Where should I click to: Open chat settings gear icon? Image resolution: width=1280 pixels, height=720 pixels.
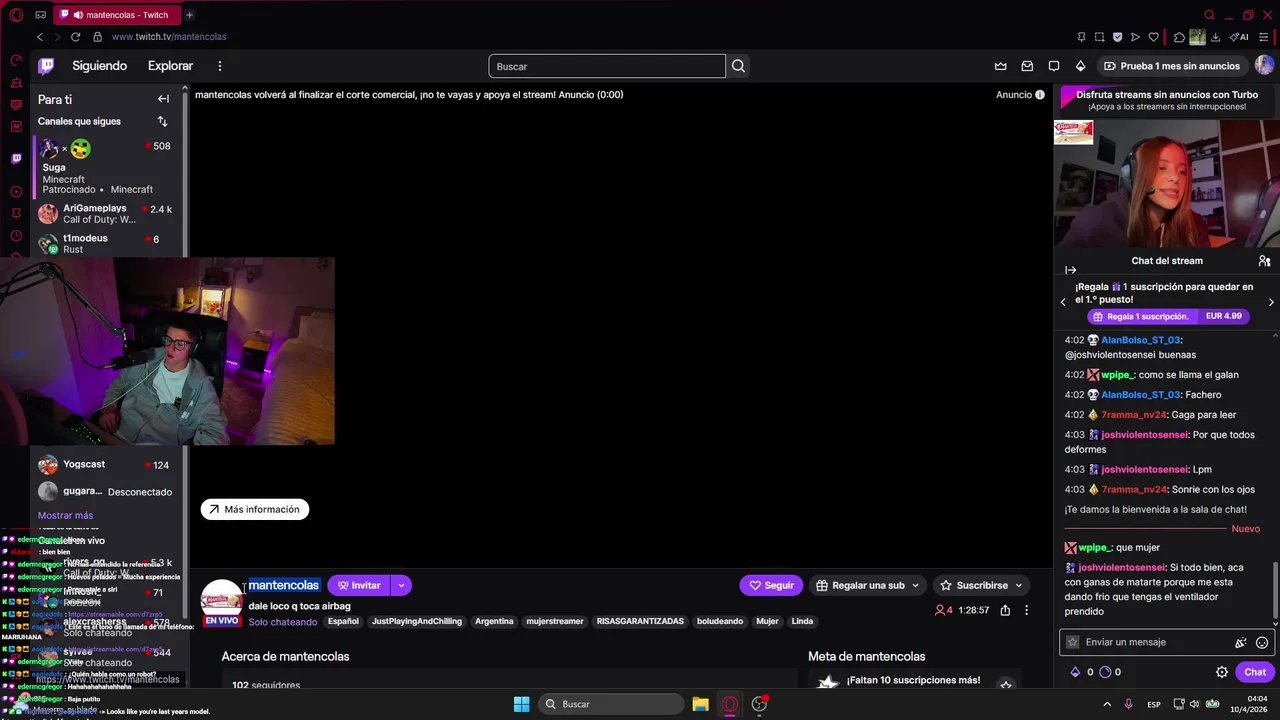tap(1222, 672)
